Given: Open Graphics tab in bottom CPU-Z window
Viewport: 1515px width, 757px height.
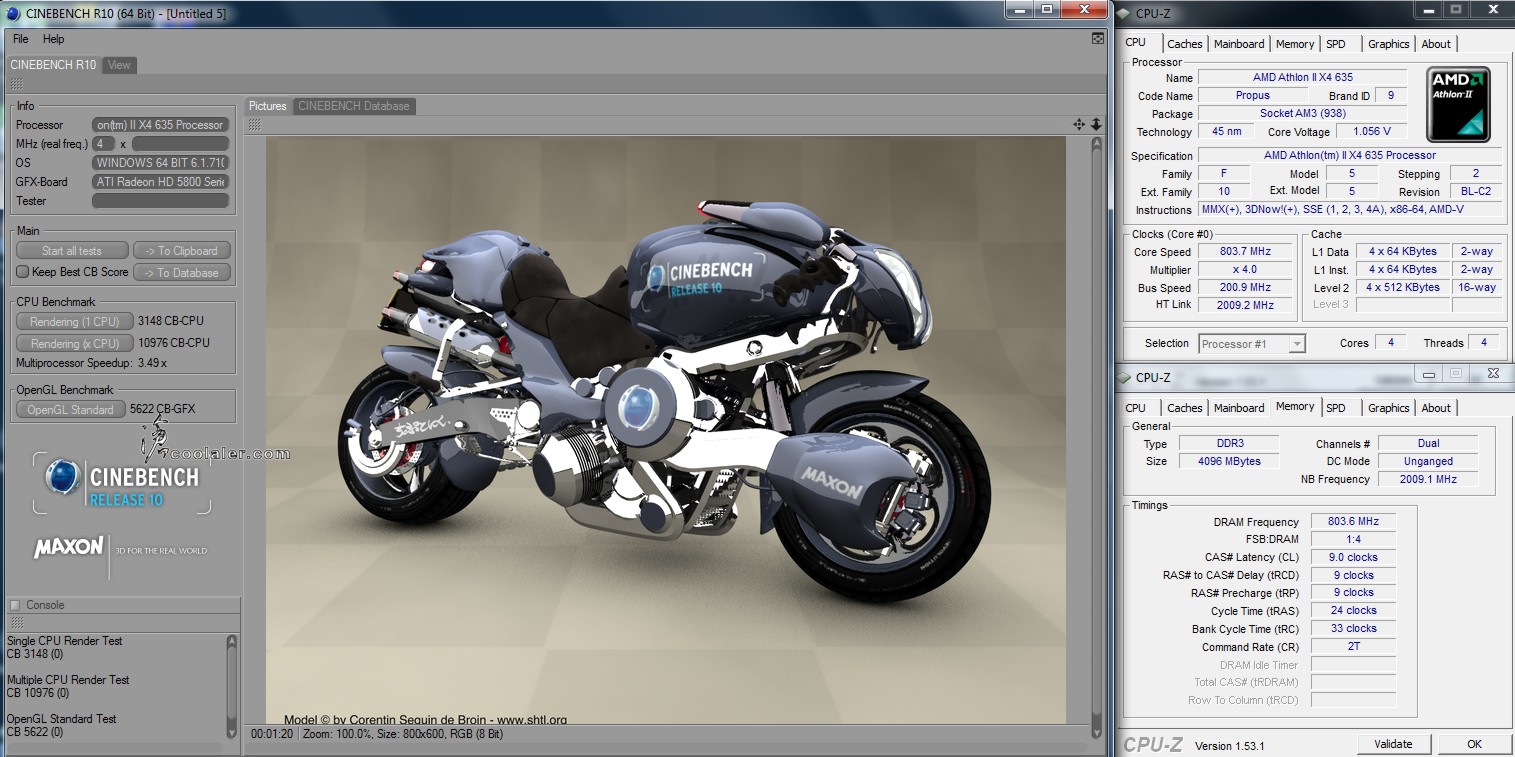Looking at the screenshot, I should [x=1389, y=408].
